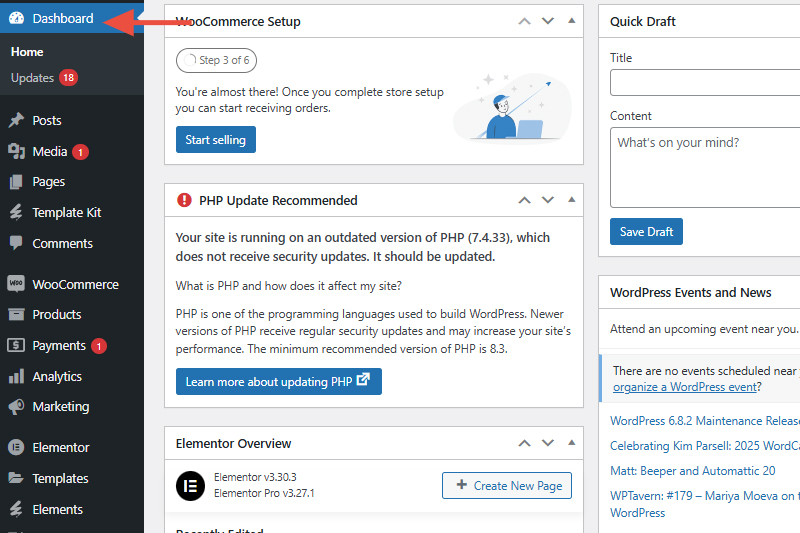Click the Elementor v3.30.3 version text
This screenshot has height=533, width=800.
click(255, 477)
